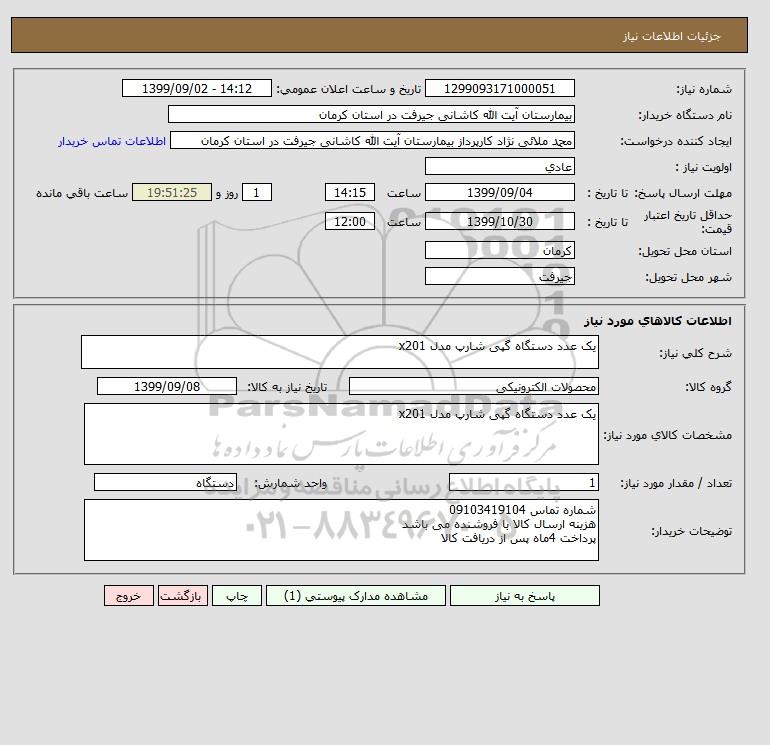Image resolution: width=770 pixels, height=745 pixels.
Task: Select announcement date field 1399/09/02 - 14:12
Action: (x=196, y=88)
